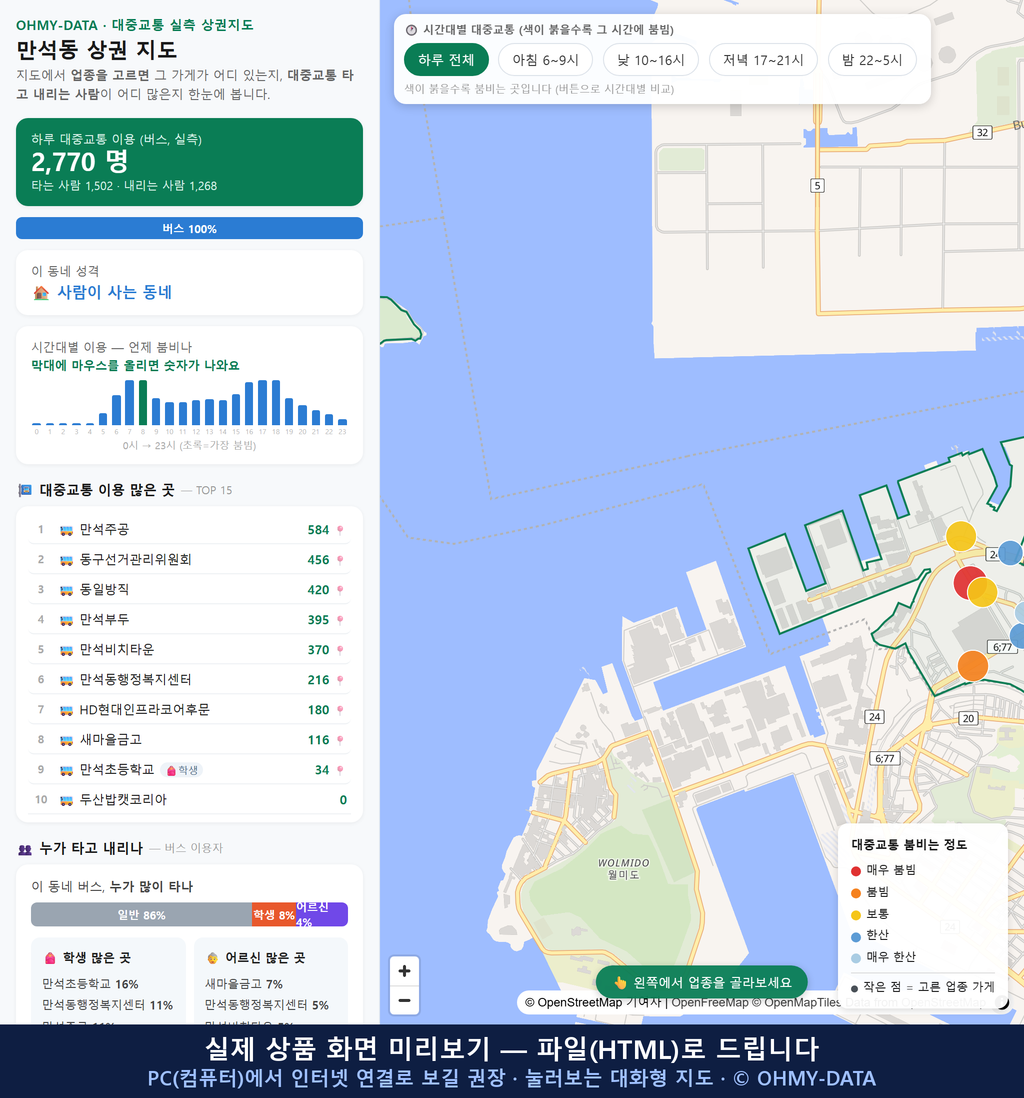Viewport: 1024px width, 1098px height.
Task: Click the light blue 매우 한산 legend swatch
Action: [855, 959]
